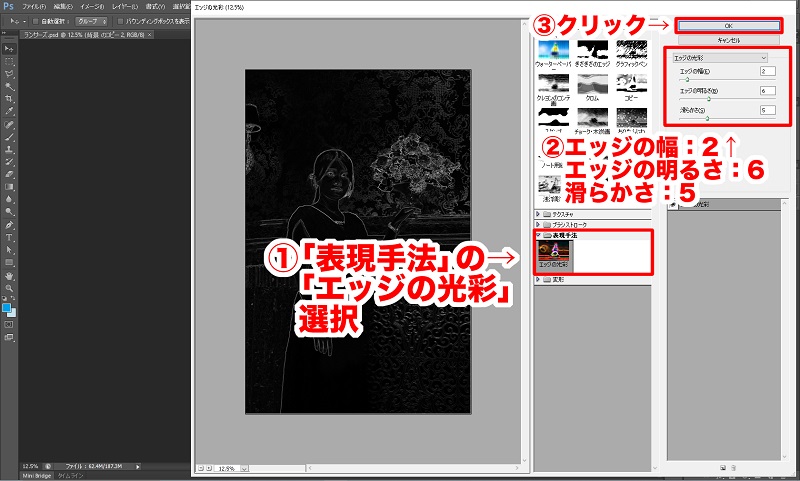This screenshot has height=481, width=800.
Task: Open the ファイル(F) menu
Action: pyautogui.click(x=34, y=7)
